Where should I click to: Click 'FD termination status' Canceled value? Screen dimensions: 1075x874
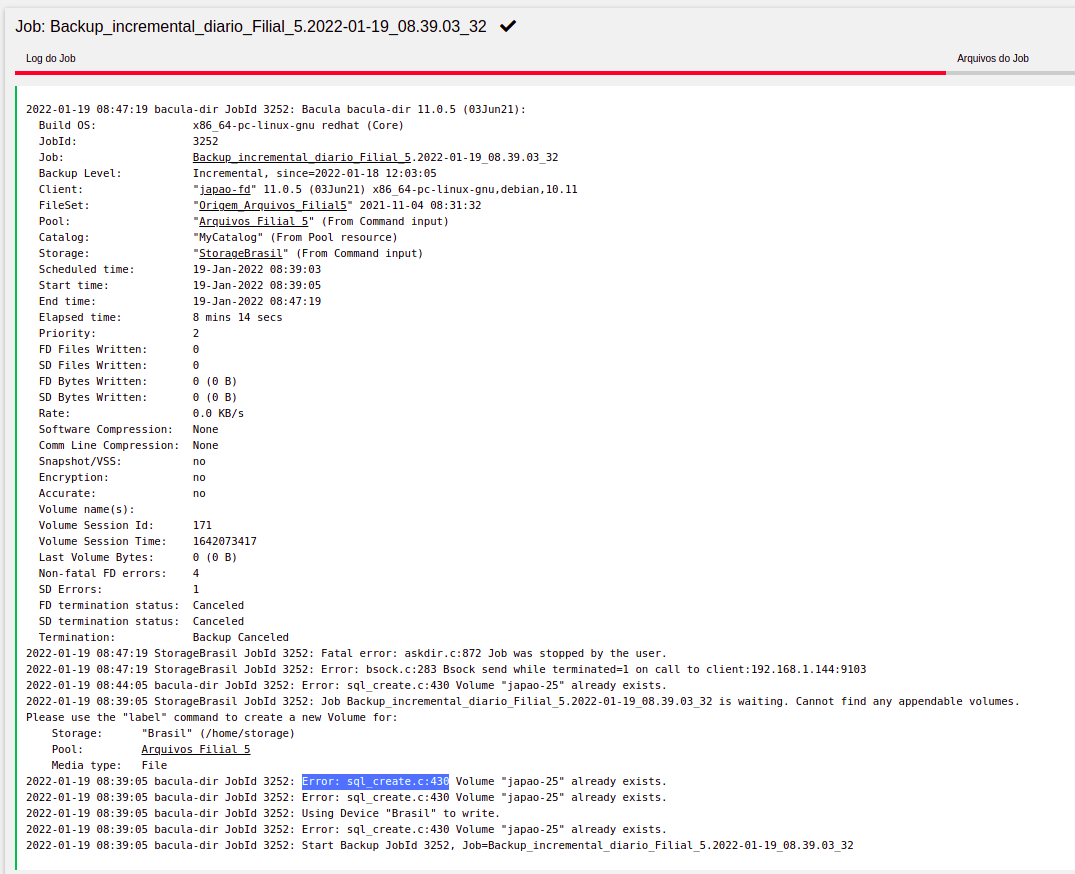218,605
